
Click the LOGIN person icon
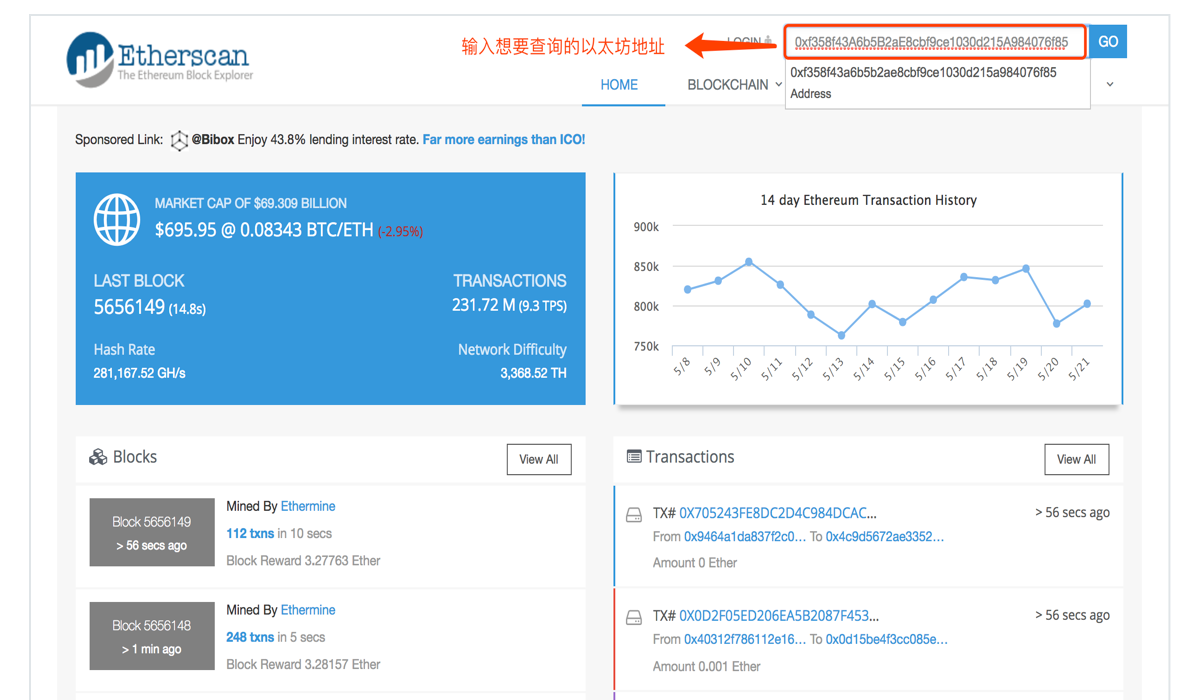click(770, 39)
